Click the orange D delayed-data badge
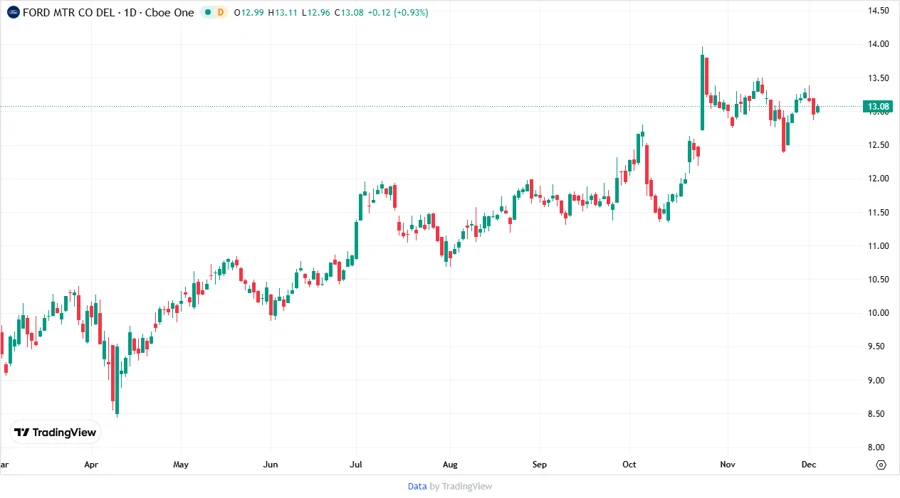Screen dimensions: 900x498 coord(220,12)
